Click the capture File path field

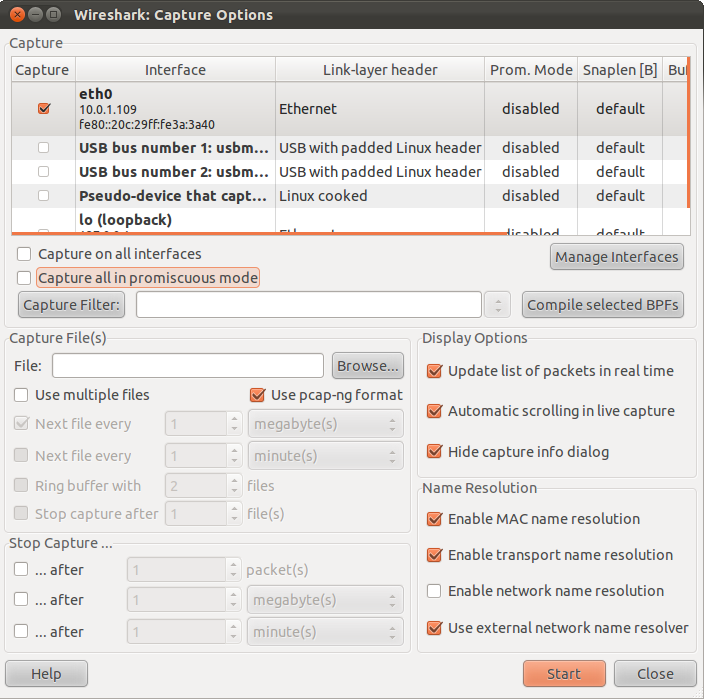(x=188, y=366)
